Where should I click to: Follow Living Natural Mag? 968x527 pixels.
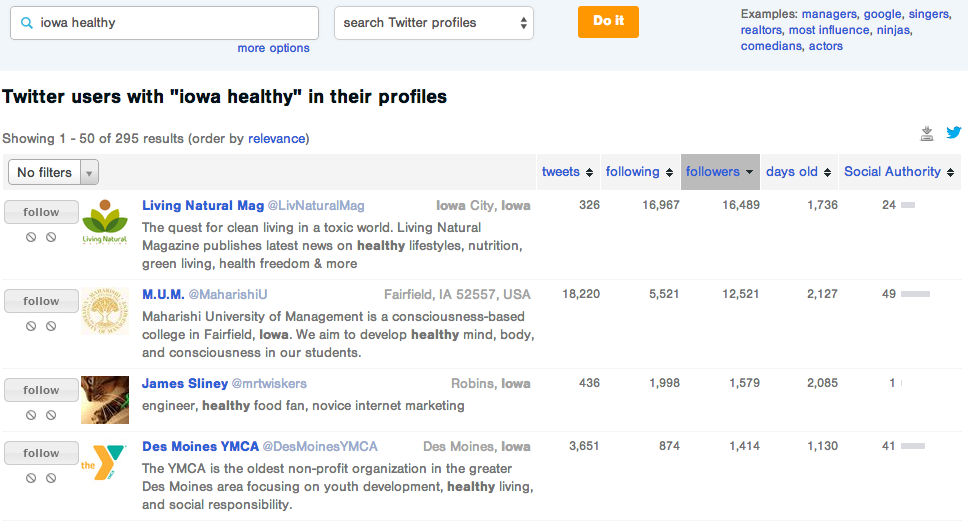[41, 212]
